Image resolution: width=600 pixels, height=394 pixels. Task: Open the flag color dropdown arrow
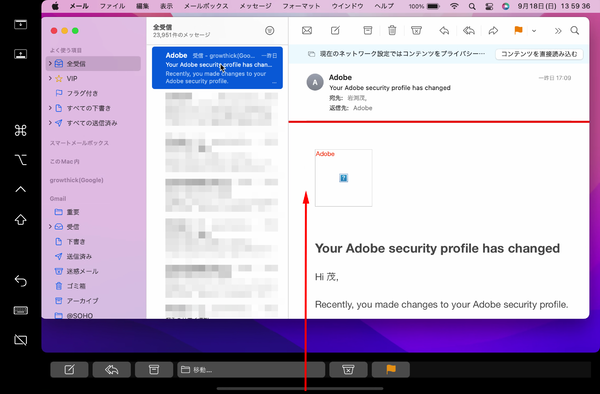(534, 31)
